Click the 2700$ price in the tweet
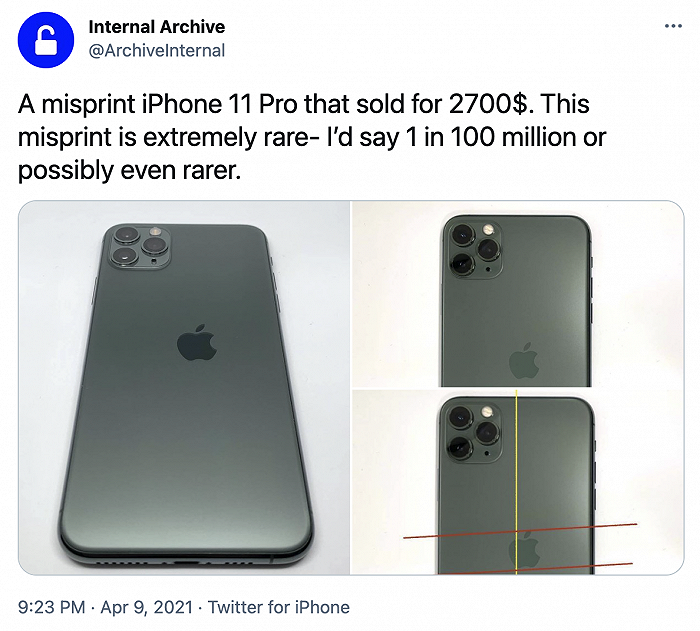 tap(488, 104)
